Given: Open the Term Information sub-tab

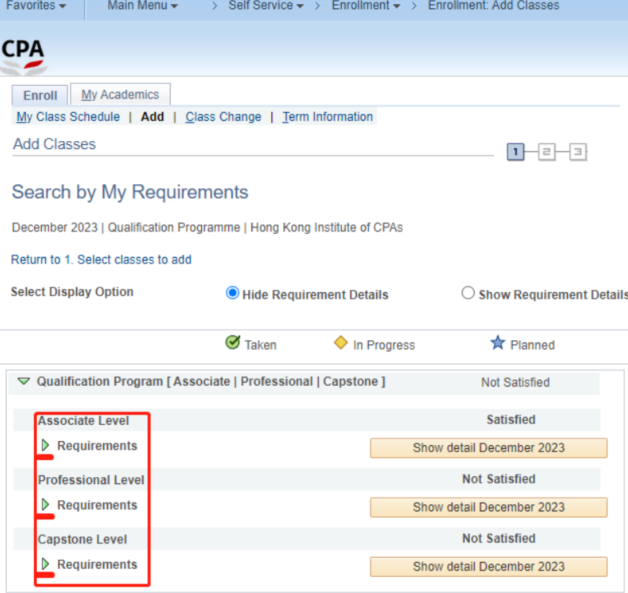Looking at the screenshot, I should 328,117.
